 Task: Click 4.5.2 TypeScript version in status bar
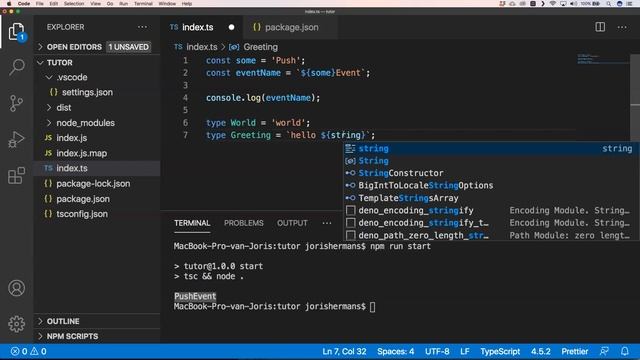[x=540, y=351]
